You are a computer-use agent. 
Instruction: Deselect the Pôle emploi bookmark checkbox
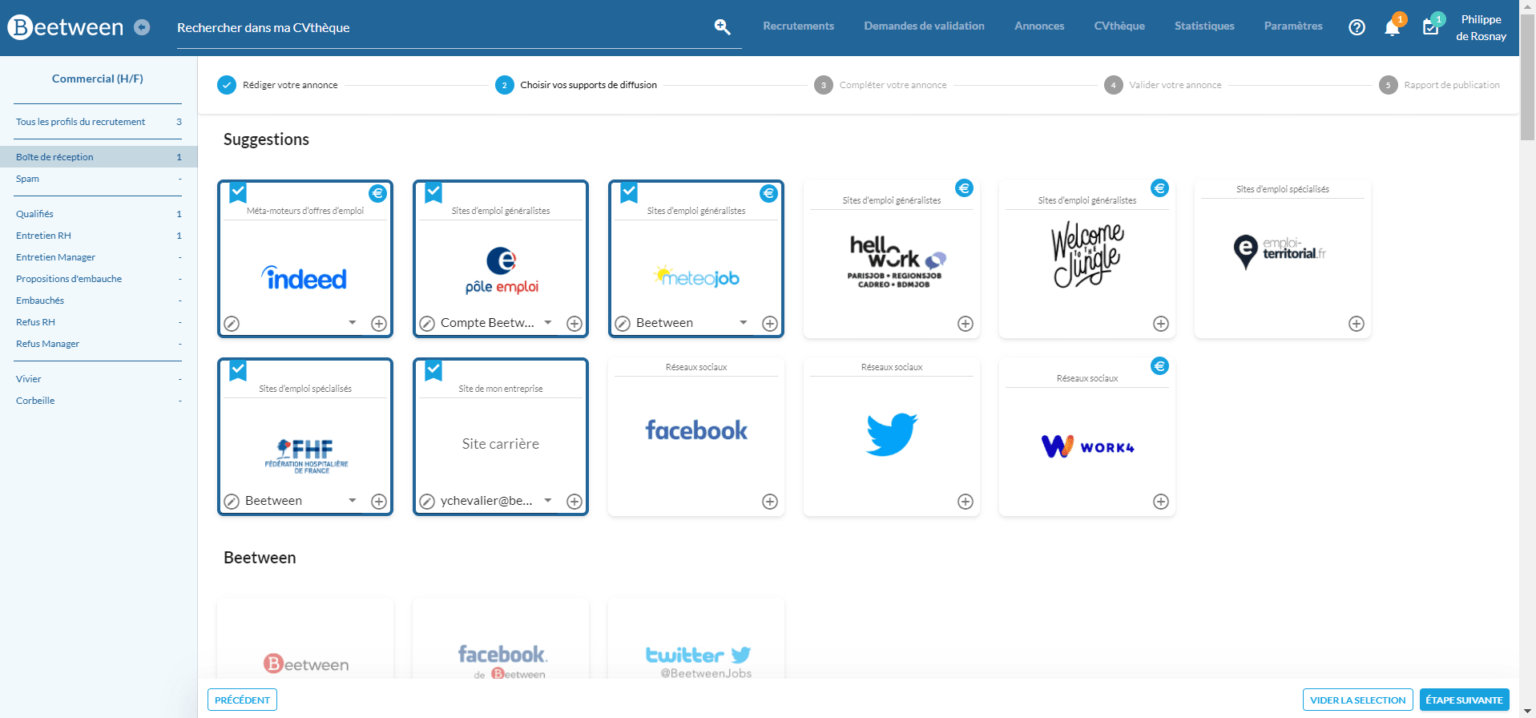[433, 192]
